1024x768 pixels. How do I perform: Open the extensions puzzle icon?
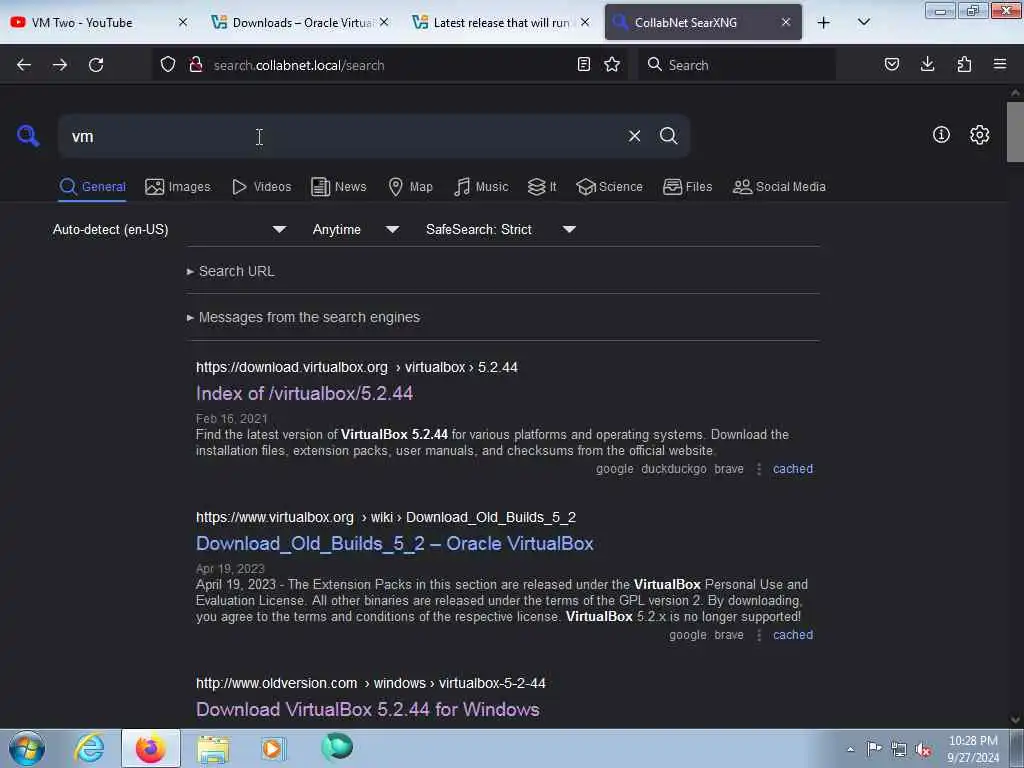coord(964,64)
